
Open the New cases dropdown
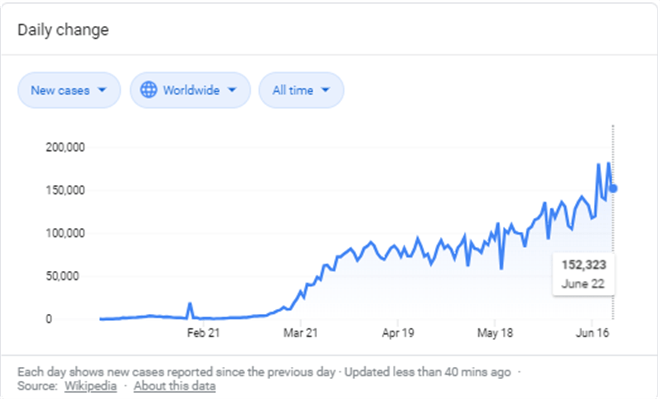click(x=69, y=90)
